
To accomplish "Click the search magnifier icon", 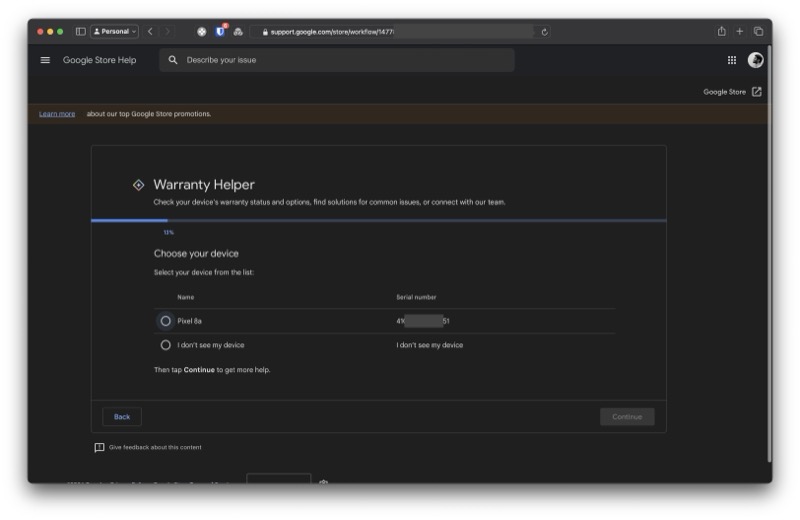I will pyautogui.click(x=173, y=60).
